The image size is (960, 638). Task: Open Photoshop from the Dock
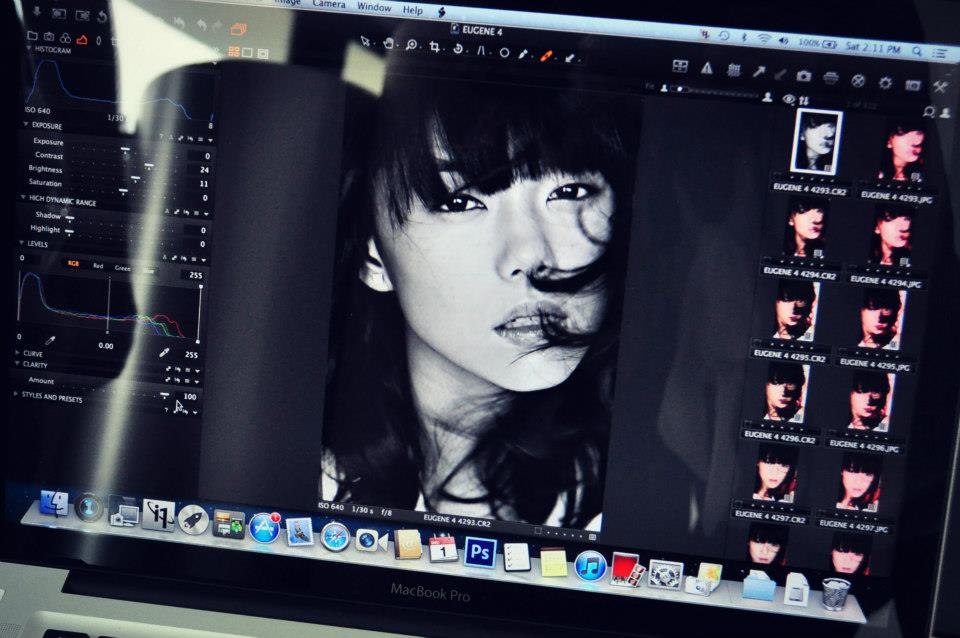pyautogui.click(x=480, y=553)
